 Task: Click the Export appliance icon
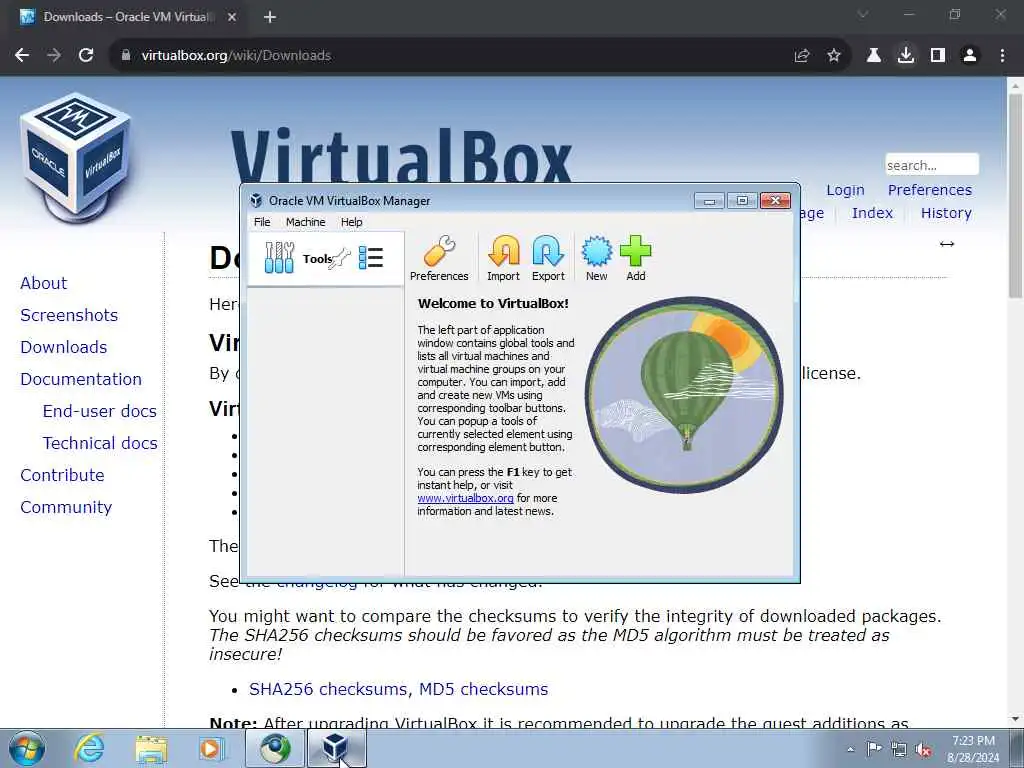click(x=548, y=259)
